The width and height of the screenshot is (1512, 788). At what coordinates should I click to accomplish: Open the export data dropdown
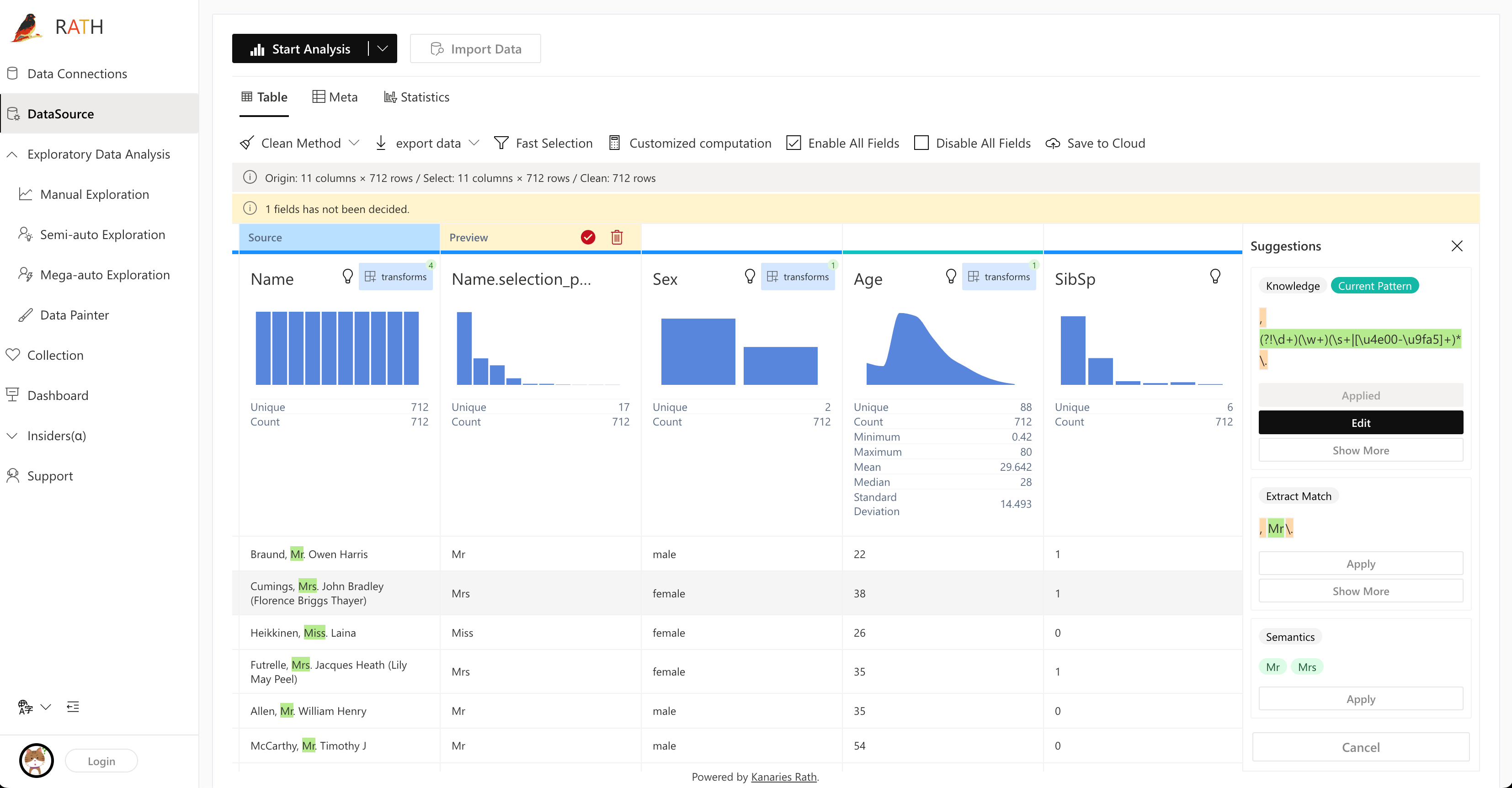point(475,143)
